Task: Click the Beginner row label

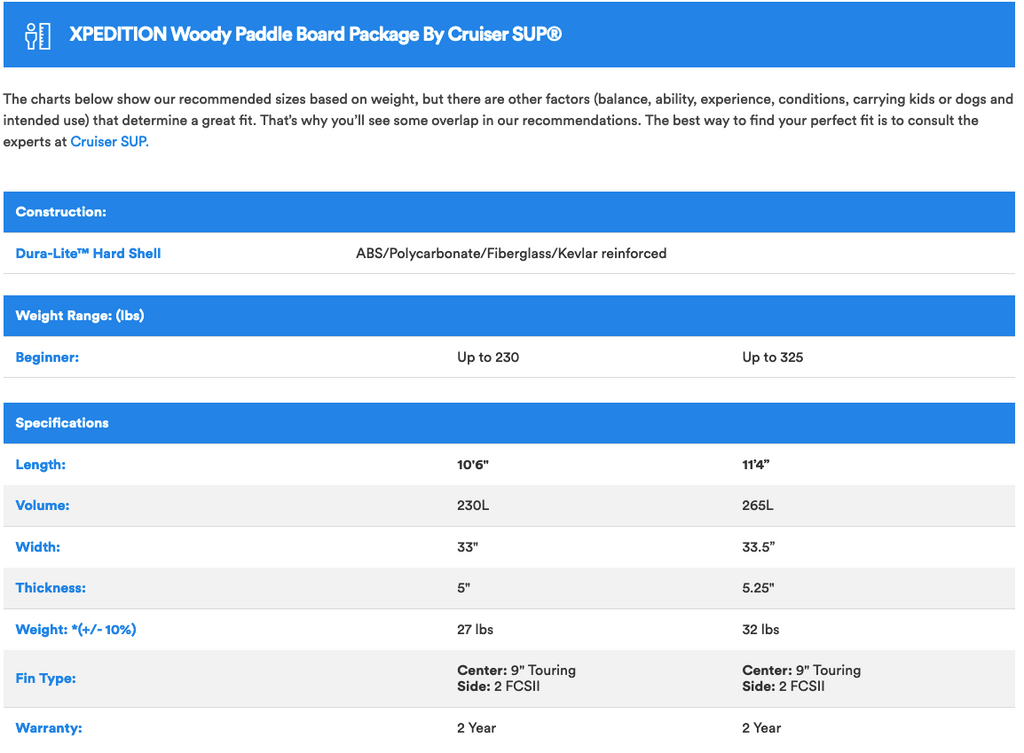Action: click(47, 357)
